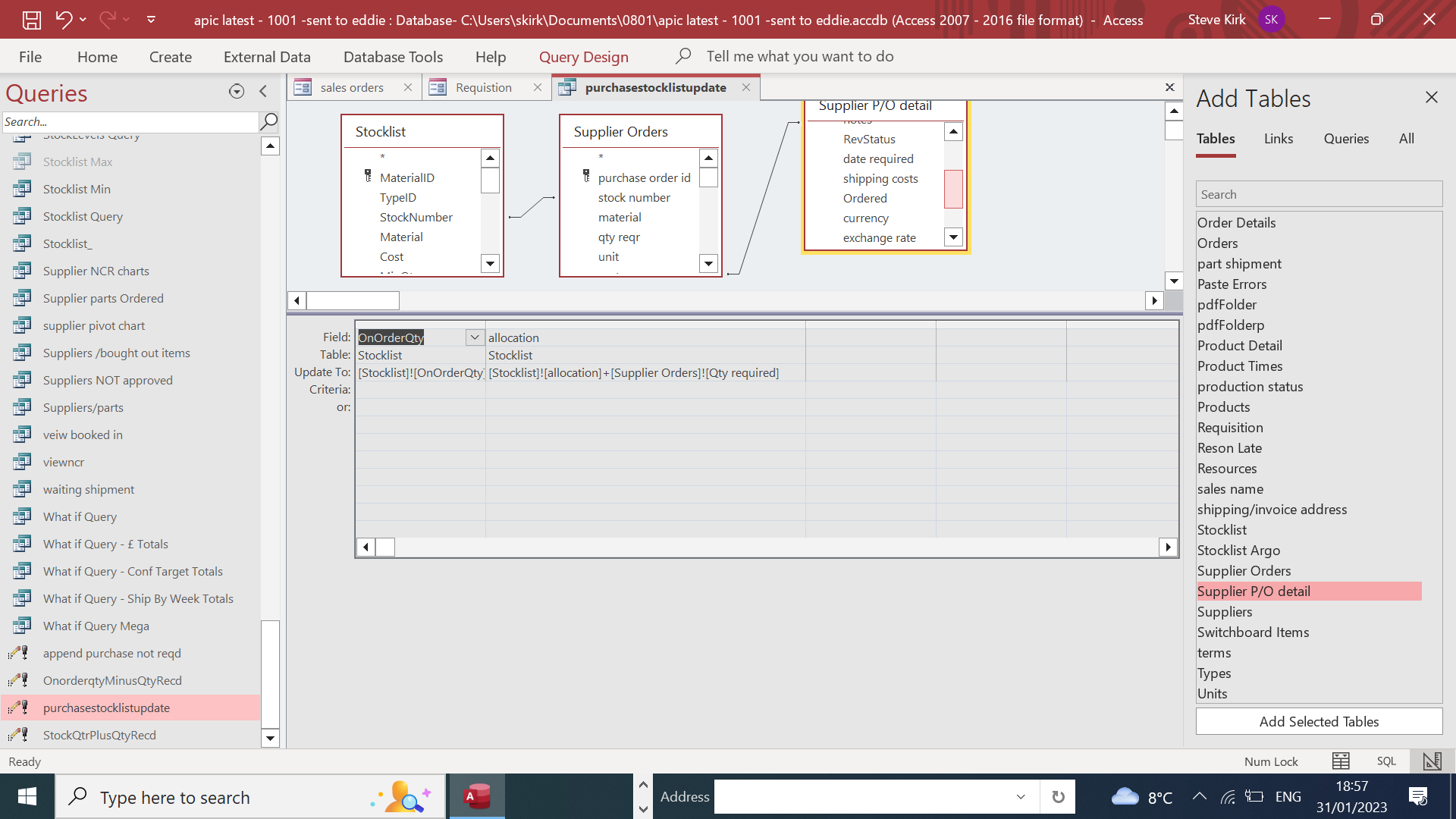This screenshot has width=1456, height=819.
Task: Switch to sales orders document tab
Action: (351, 87)
